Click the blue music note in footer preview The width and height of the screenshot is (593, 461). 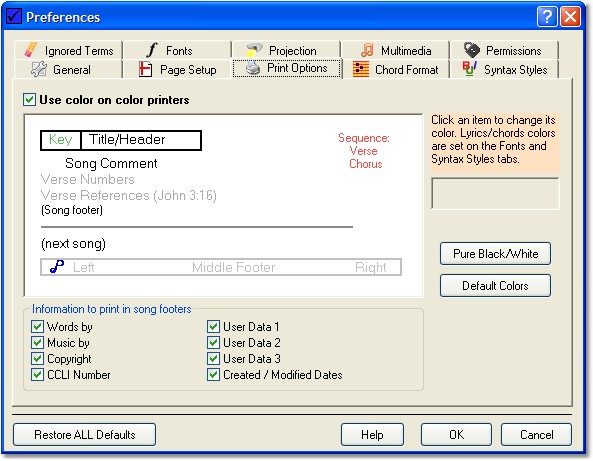point(57,267)
